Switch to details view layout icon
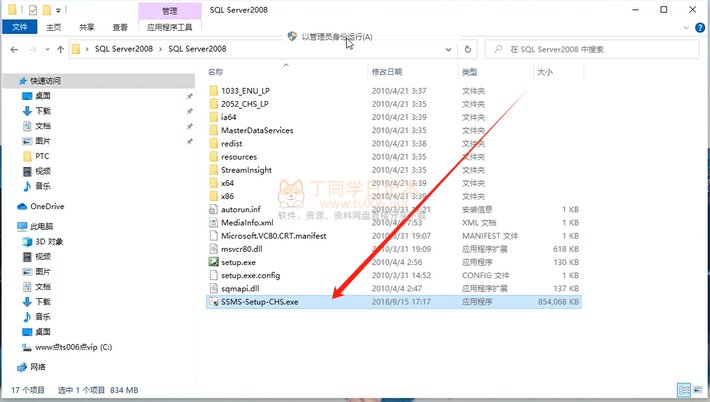 [x=684, y=390]
